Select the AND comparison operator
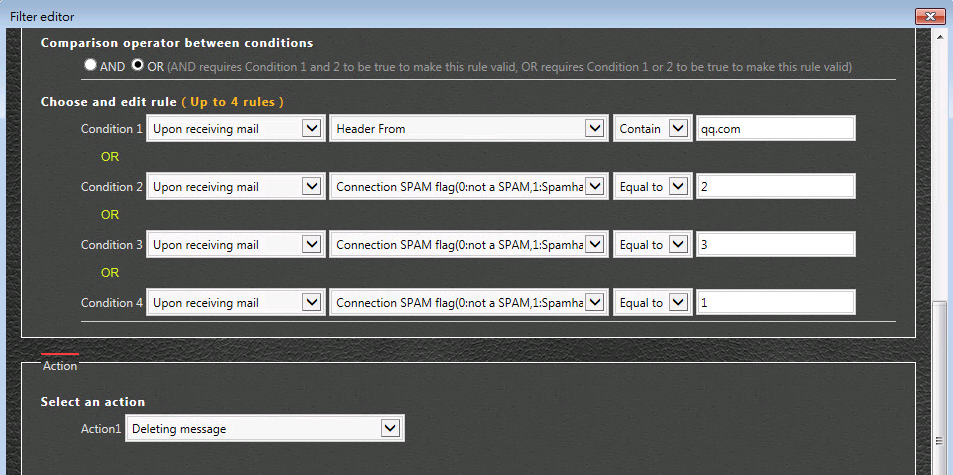This screenshot has height=475, width=953. point(91,65)
